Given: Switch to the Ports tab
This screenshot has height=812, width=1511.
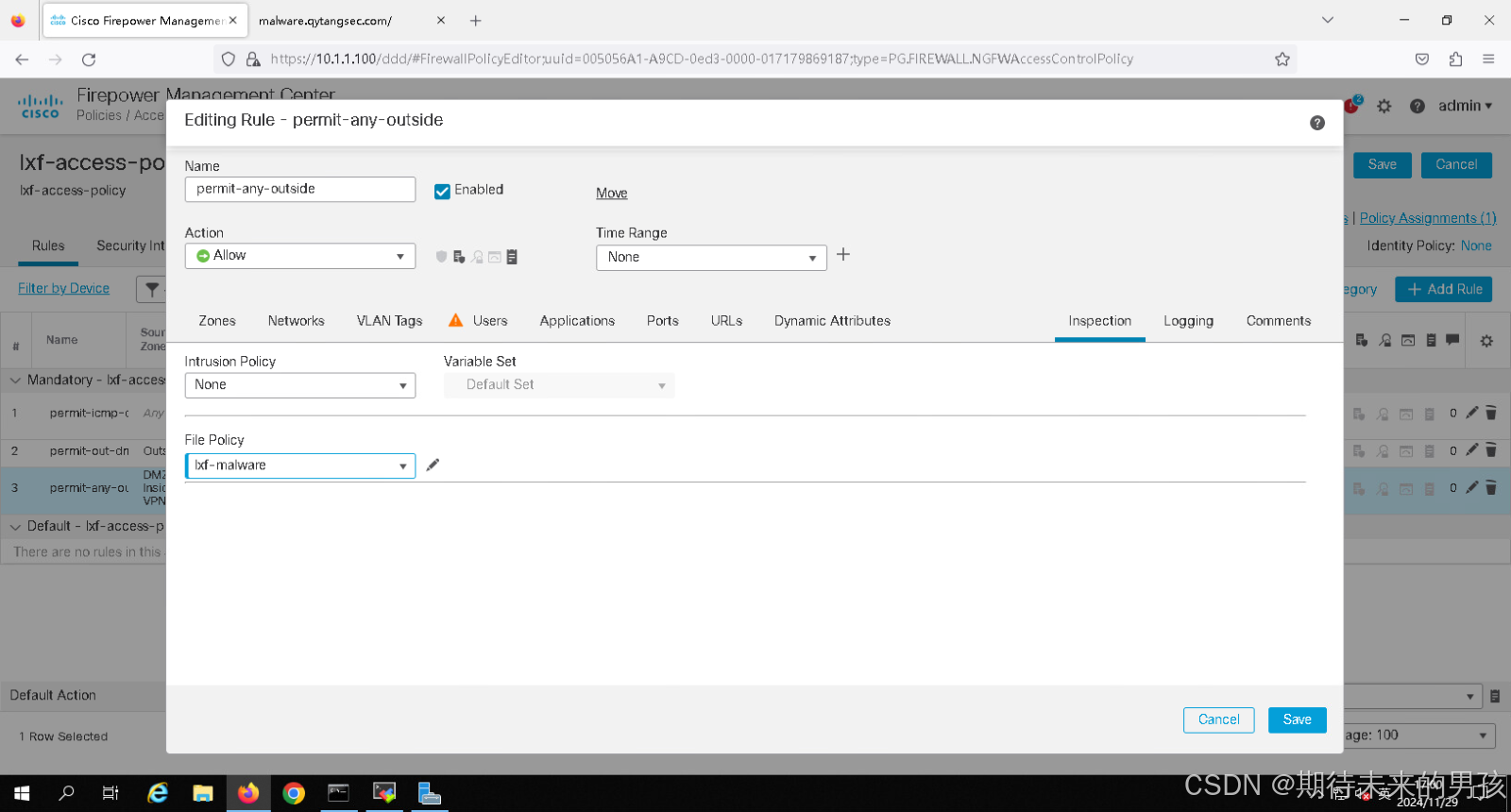Looking at the screenshot, I should click(x=663, y=321).
